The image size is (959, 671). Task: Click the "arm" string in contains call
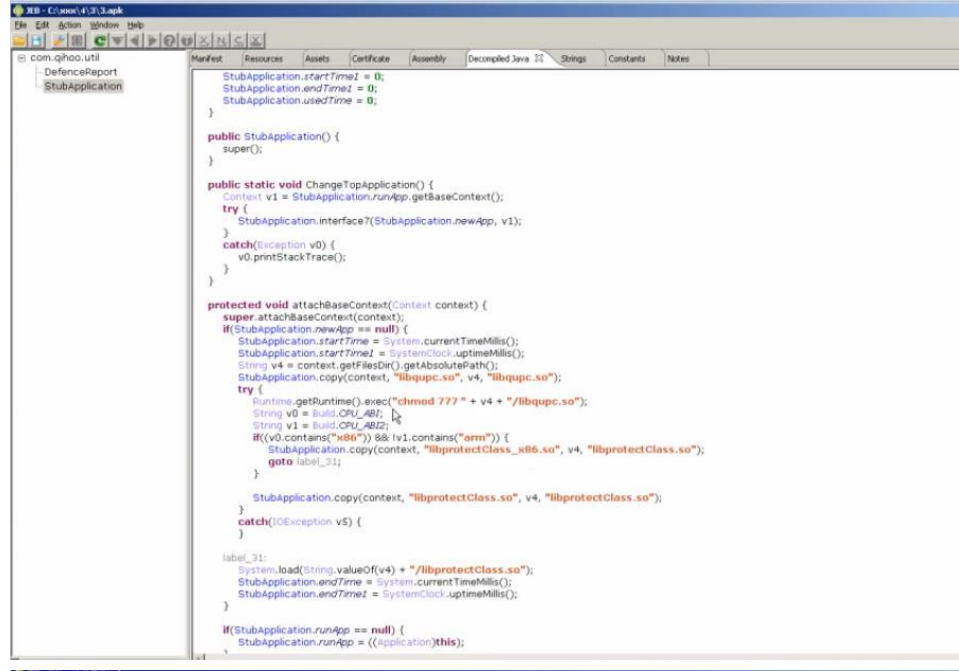[472, 438]
